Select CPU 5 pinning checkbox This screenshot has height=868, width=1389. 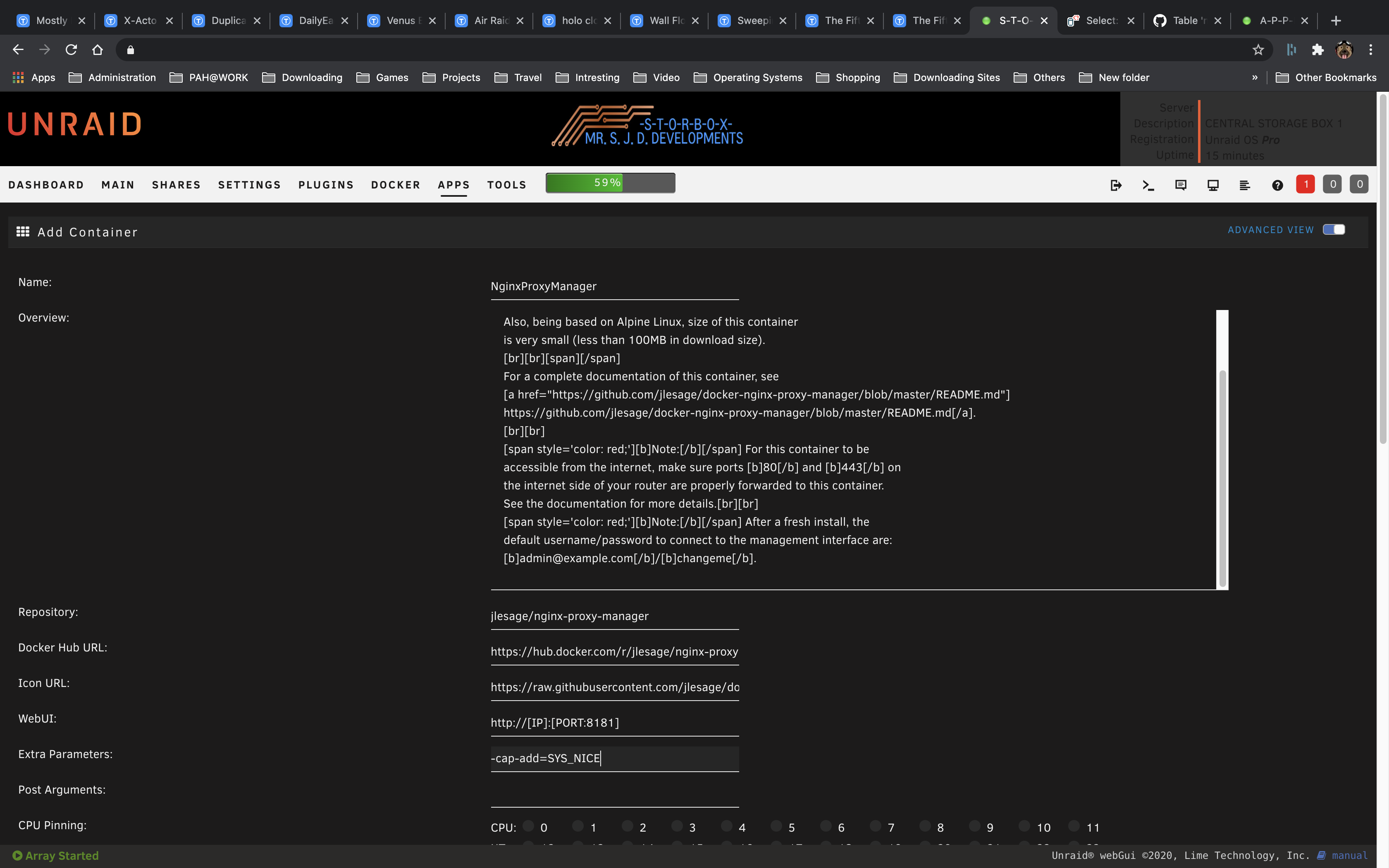777,827
